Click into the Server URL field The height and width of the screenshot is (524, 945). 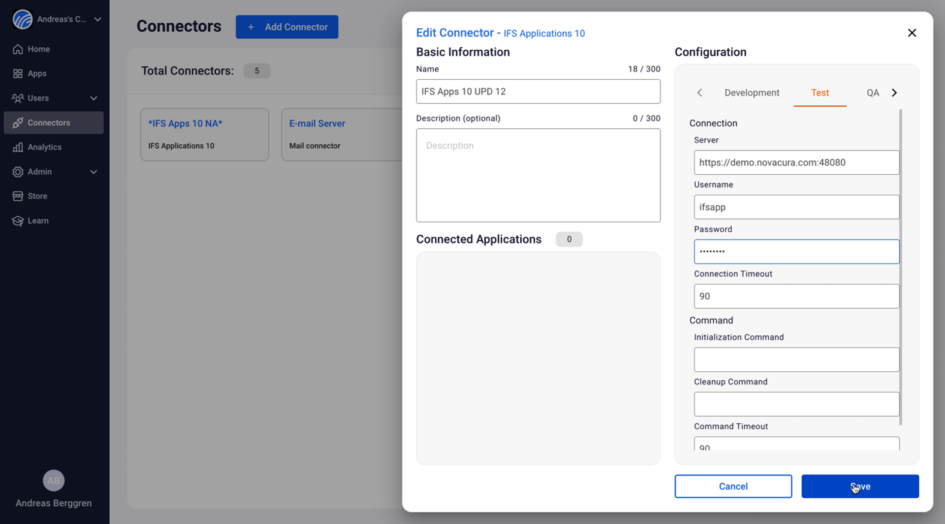[x=796, y=162]
